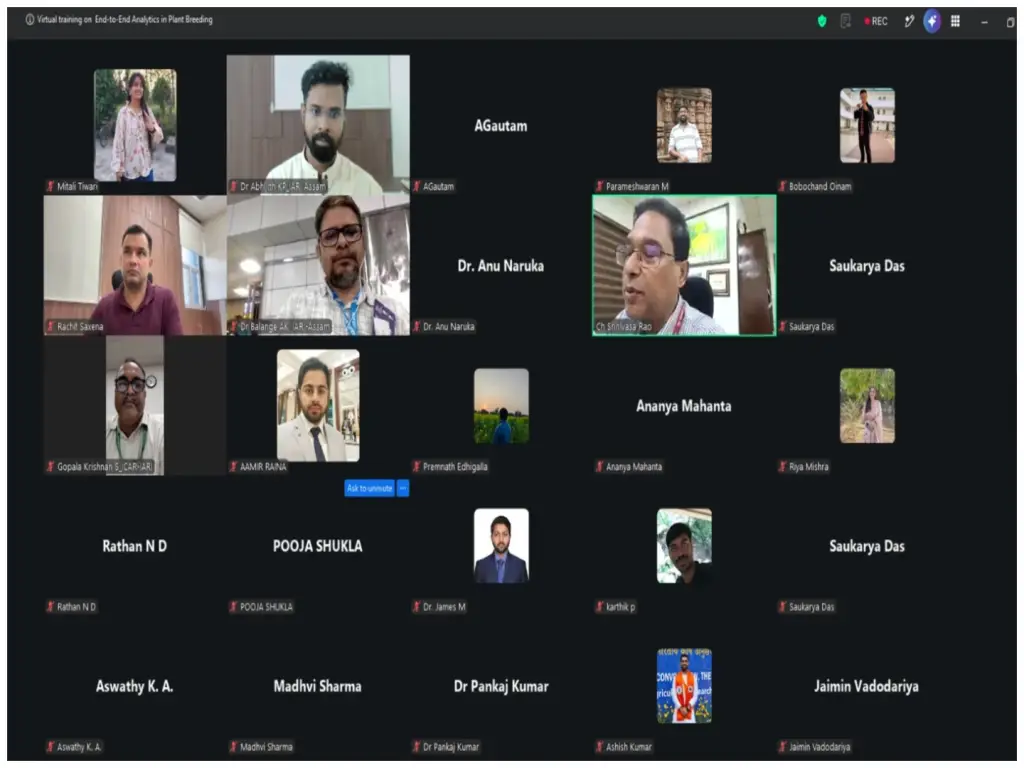Viewport: 1024px width, 768px height.
Task: Click muted mic icon beside Jaimin Vadodariya label
Action: [x=782, y=746]
